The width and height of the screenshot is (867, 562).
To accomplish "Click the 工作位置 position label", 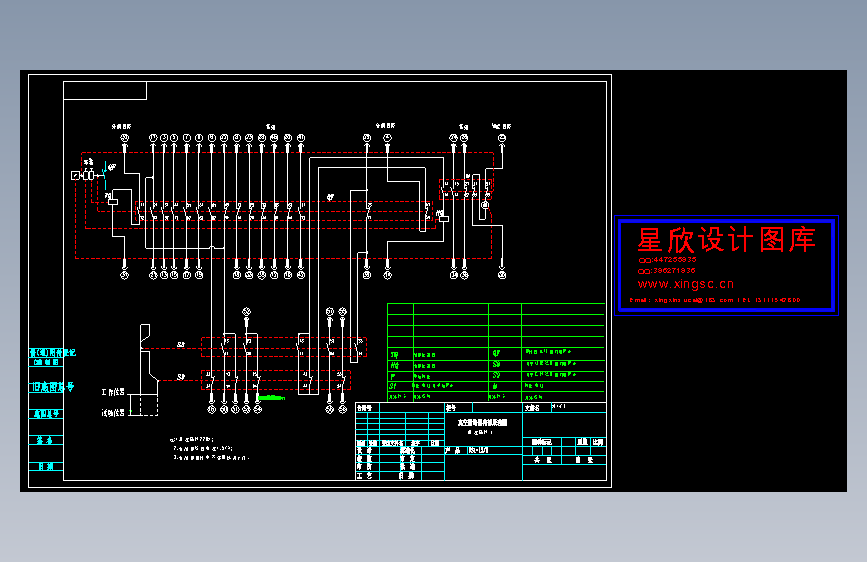I will [113, 392].
